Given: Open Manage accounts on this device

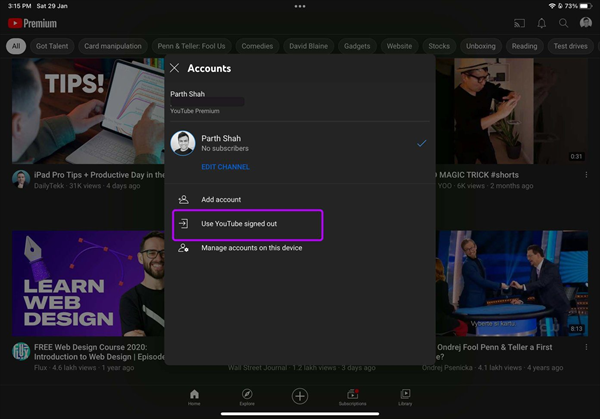Looking at the screenshot, I should 250,248.
